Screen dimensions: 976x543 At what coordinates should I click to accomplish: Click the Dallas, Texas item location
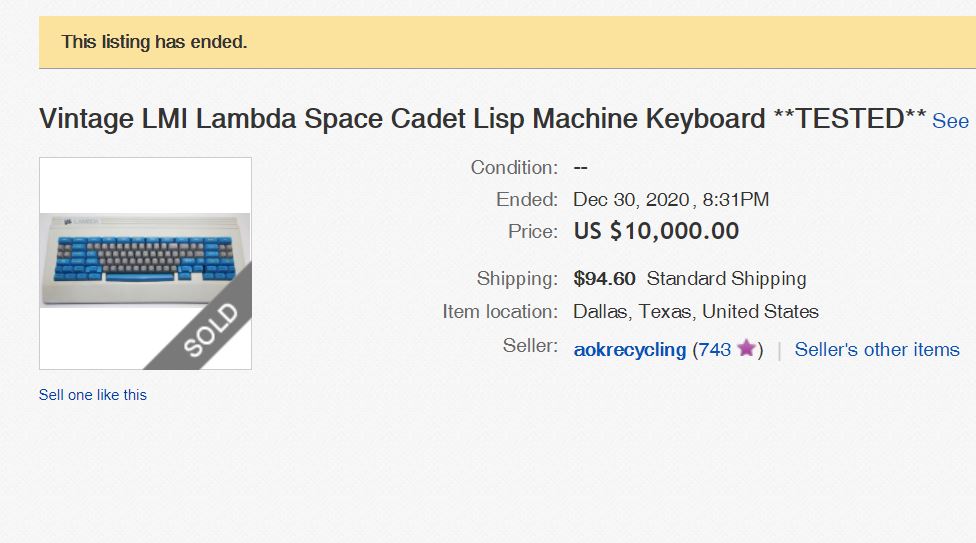[695, 312]
